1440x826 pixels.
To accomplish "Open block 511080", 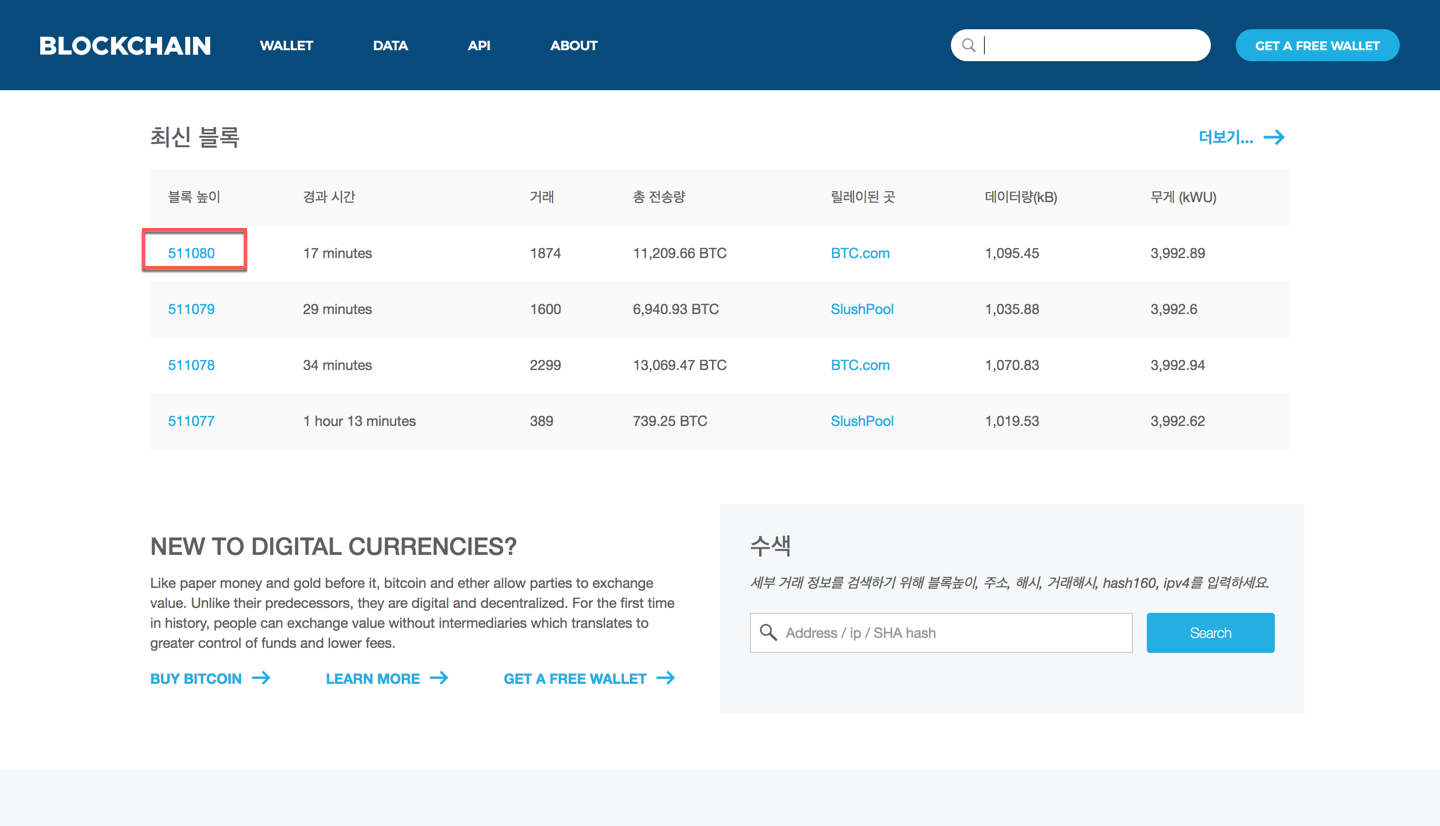I will 191,253.
